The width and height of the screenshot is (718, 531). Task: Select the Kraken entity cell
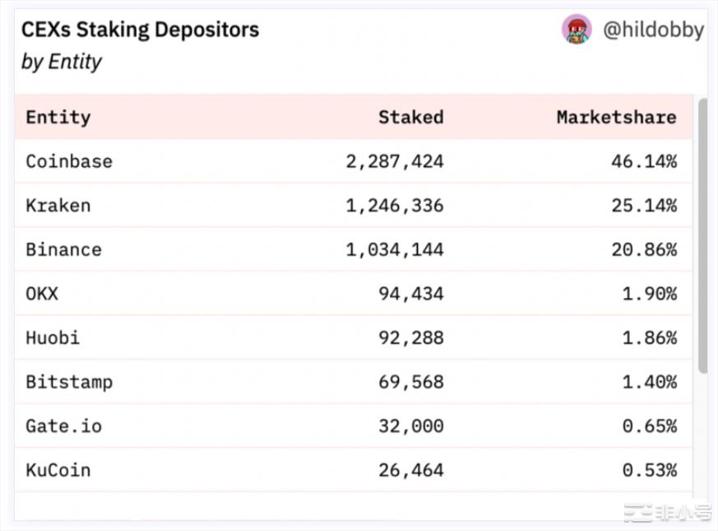tap(58, 205)
